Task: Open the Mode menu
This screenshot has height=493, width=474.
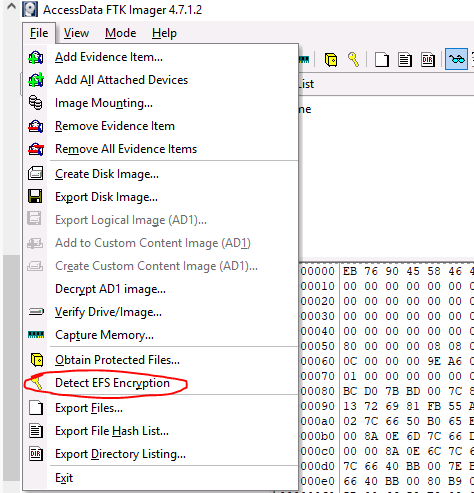Action: point(121,33)
